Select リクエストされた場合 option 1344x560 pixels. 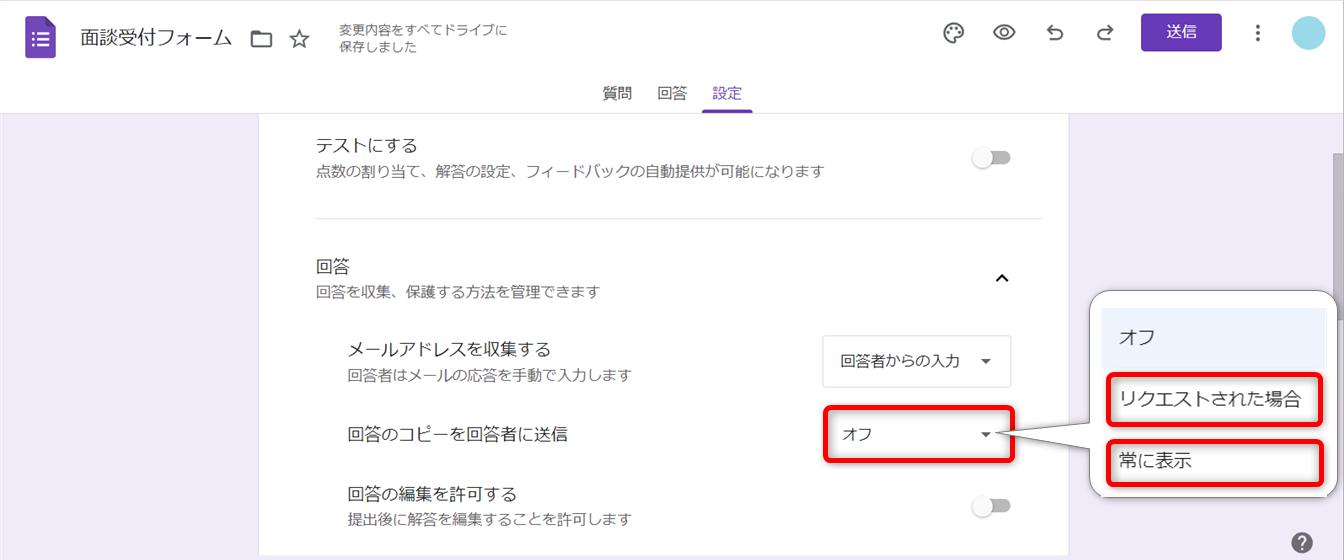click(1210, 399)
